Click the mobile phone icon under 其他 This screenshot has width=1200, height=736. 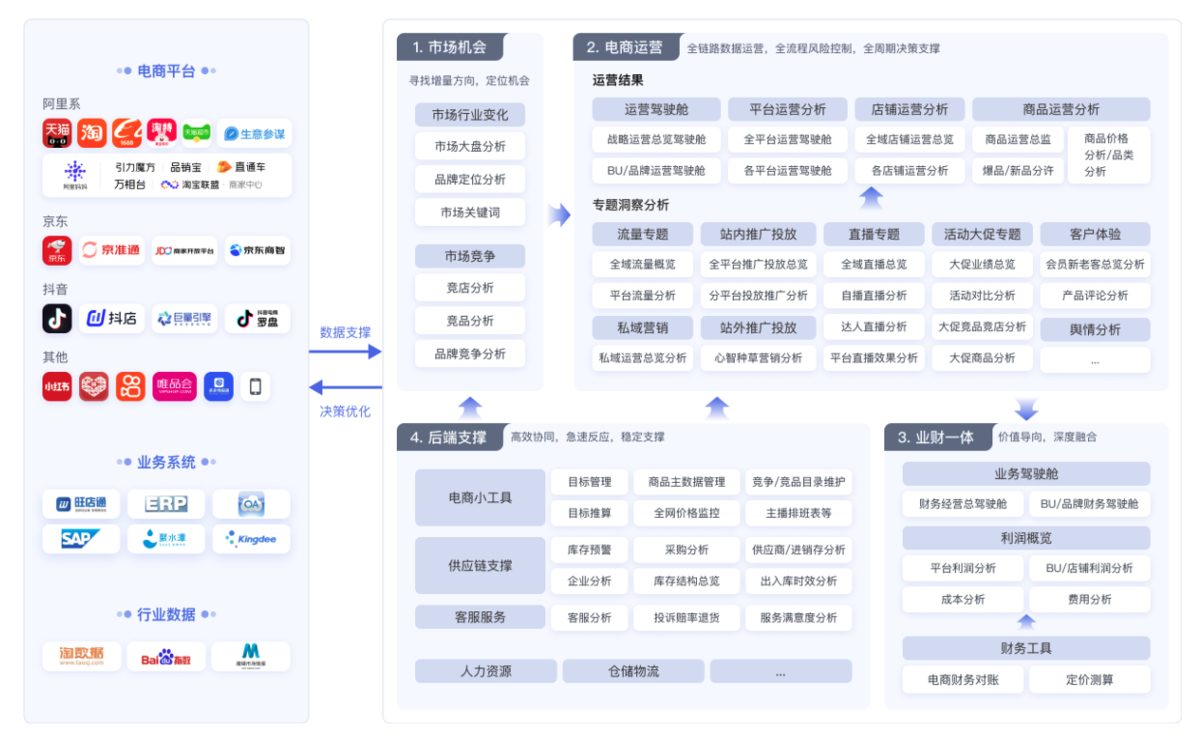255,386
